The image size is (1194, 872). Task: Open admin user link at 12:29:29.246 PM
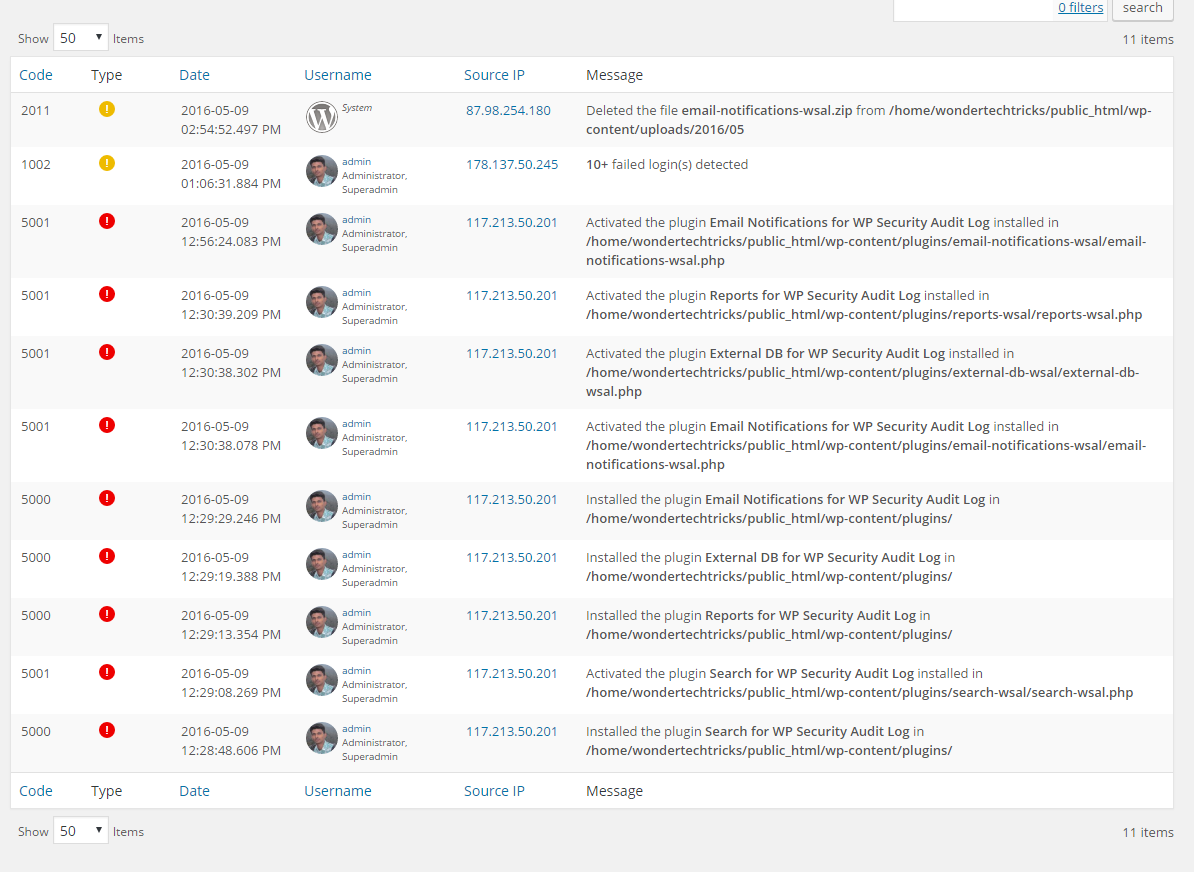(356, 497)
